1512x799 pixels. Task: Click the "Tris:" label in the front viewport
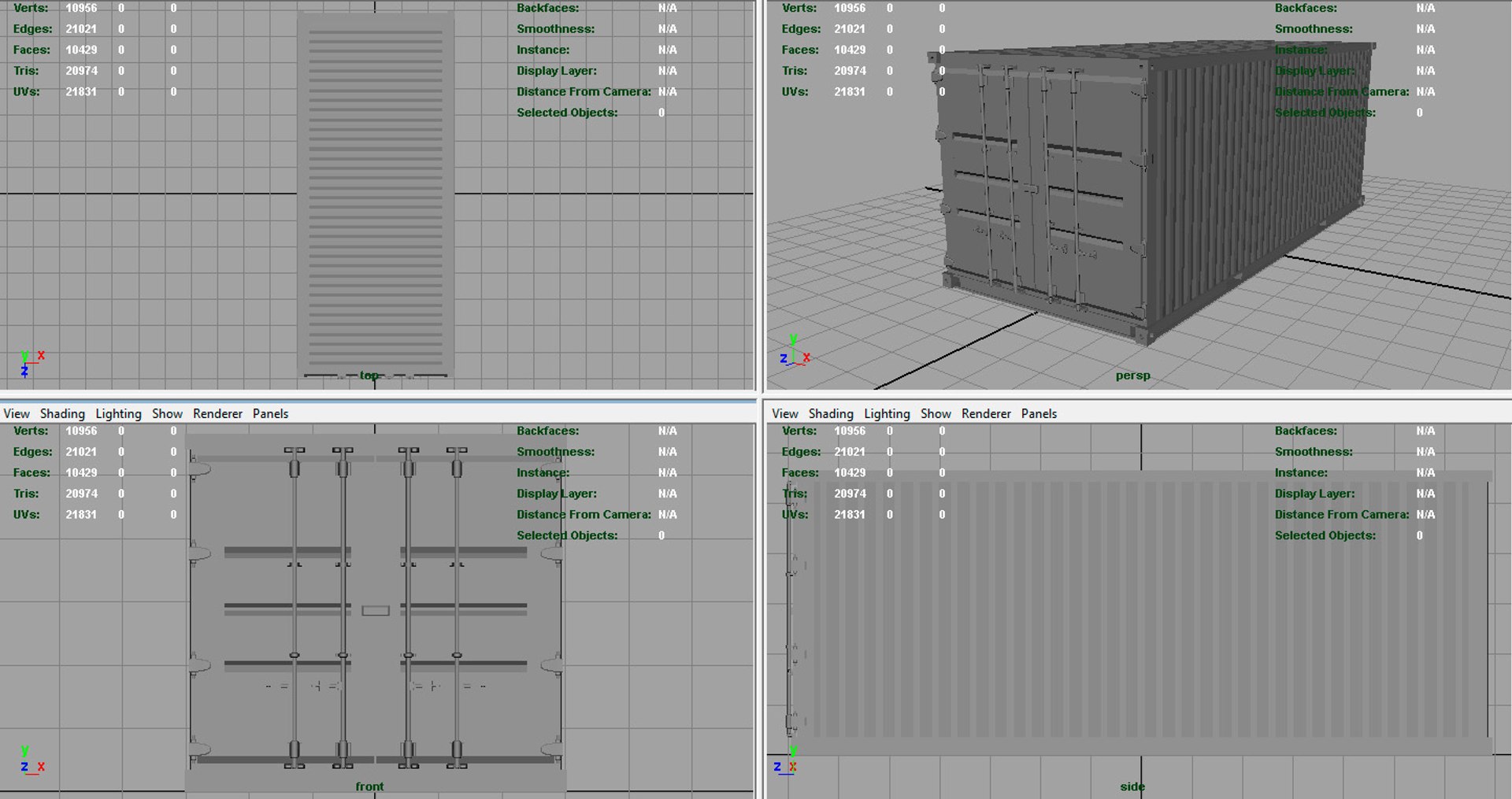(x=26, y=494)
